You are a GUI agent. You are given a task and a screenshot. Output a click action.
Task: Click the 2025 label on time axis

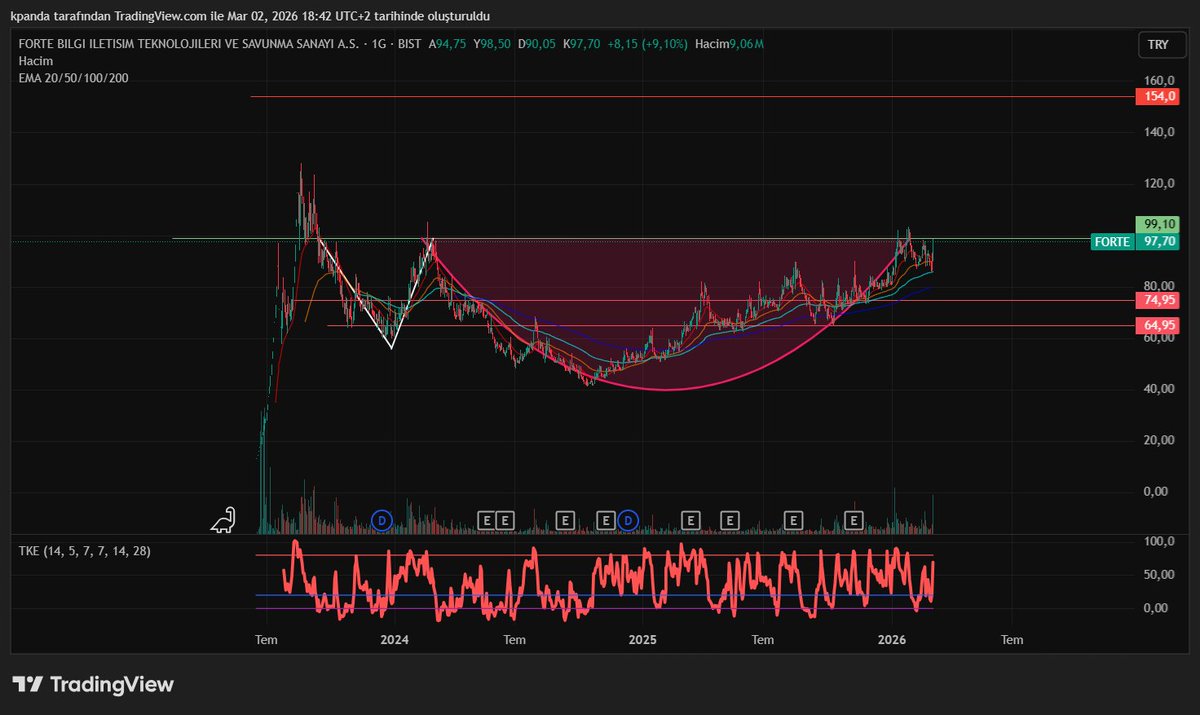641,639
